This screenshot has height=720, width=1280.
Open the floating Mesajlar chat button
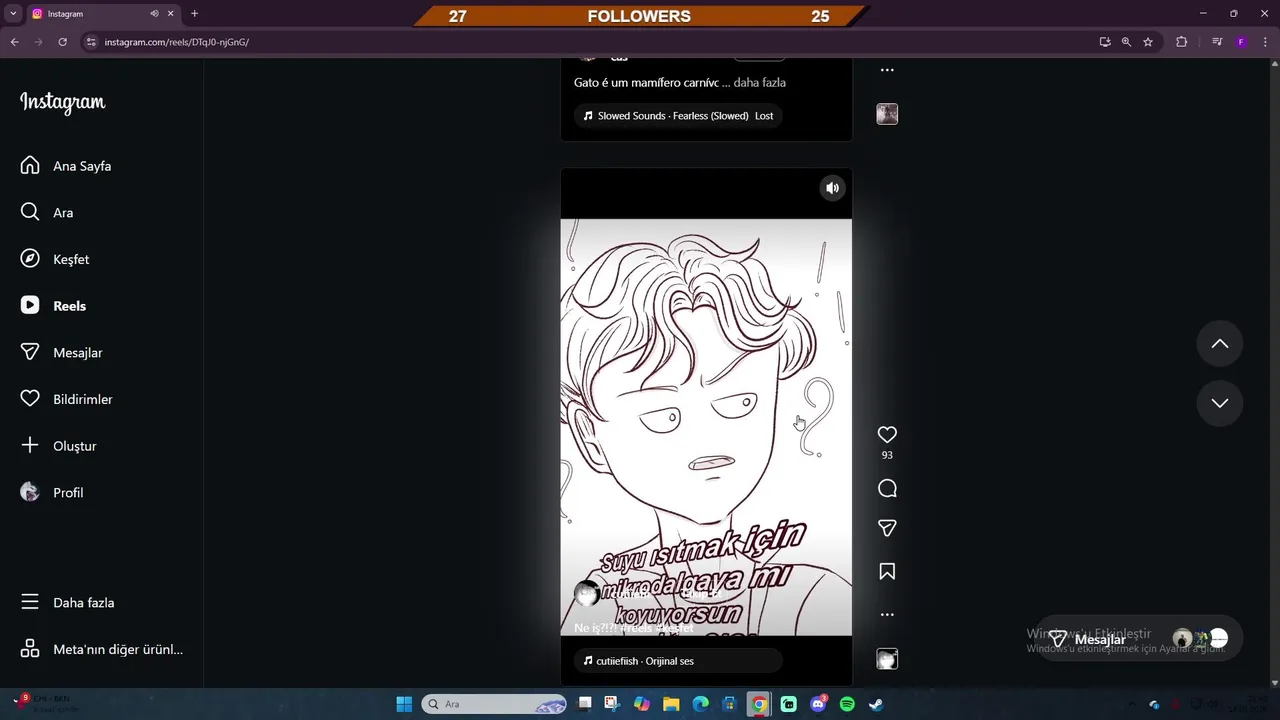[1138, 639]
